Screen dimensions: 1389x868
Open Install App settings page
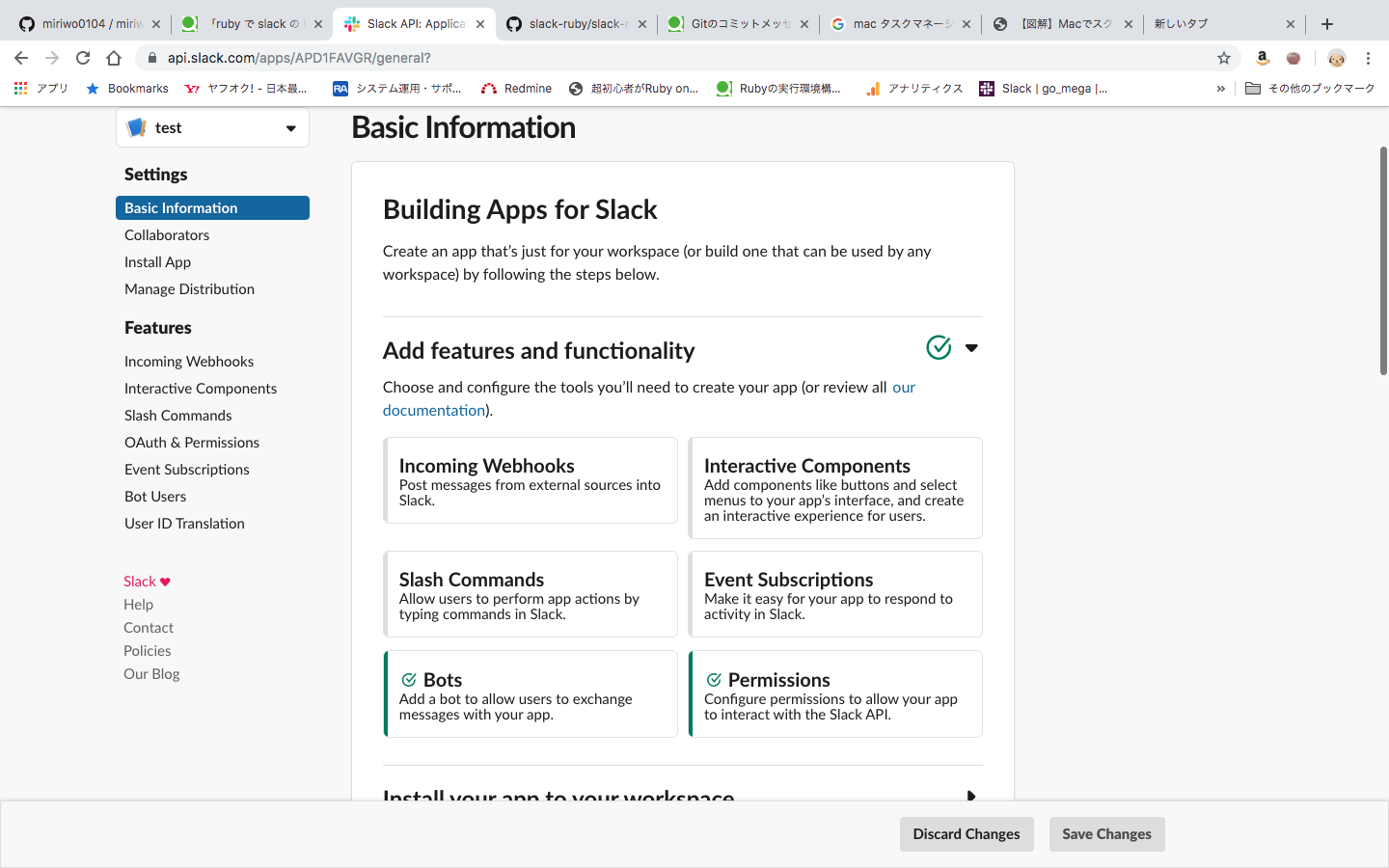[157, 262]
